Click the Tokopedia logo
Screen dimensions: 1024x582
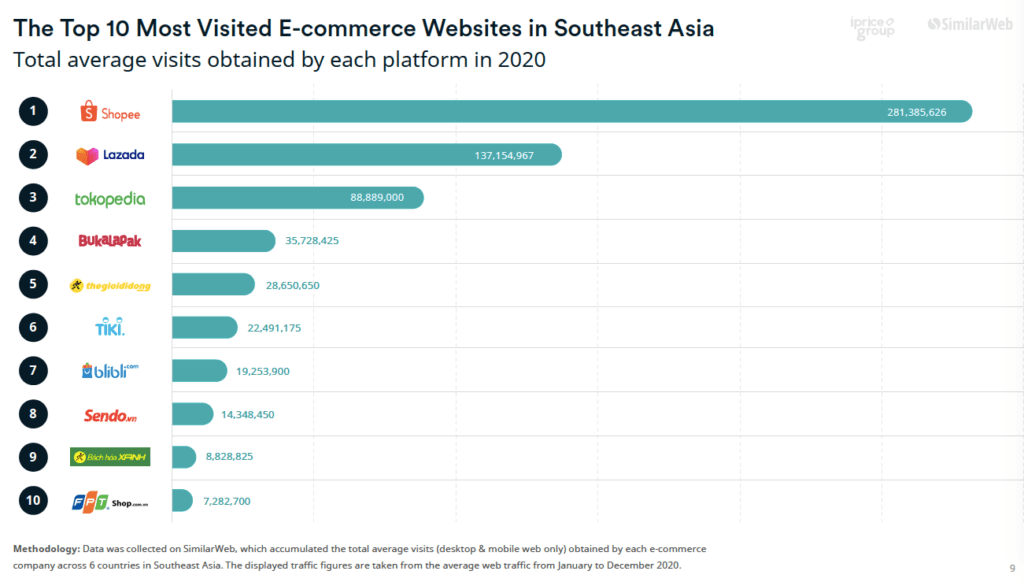click(x=110, y=198)
